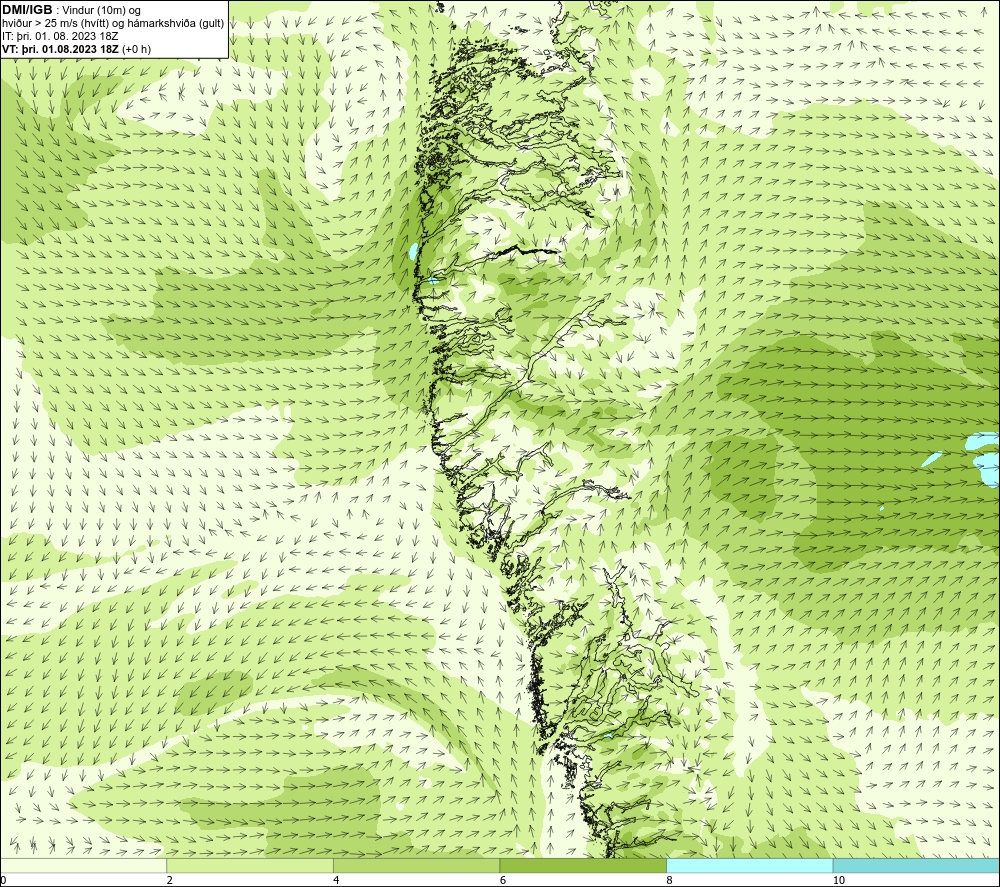Click the scale label '10'
The height and width of the screenshot is (887, 1000).
click(839, 880)
